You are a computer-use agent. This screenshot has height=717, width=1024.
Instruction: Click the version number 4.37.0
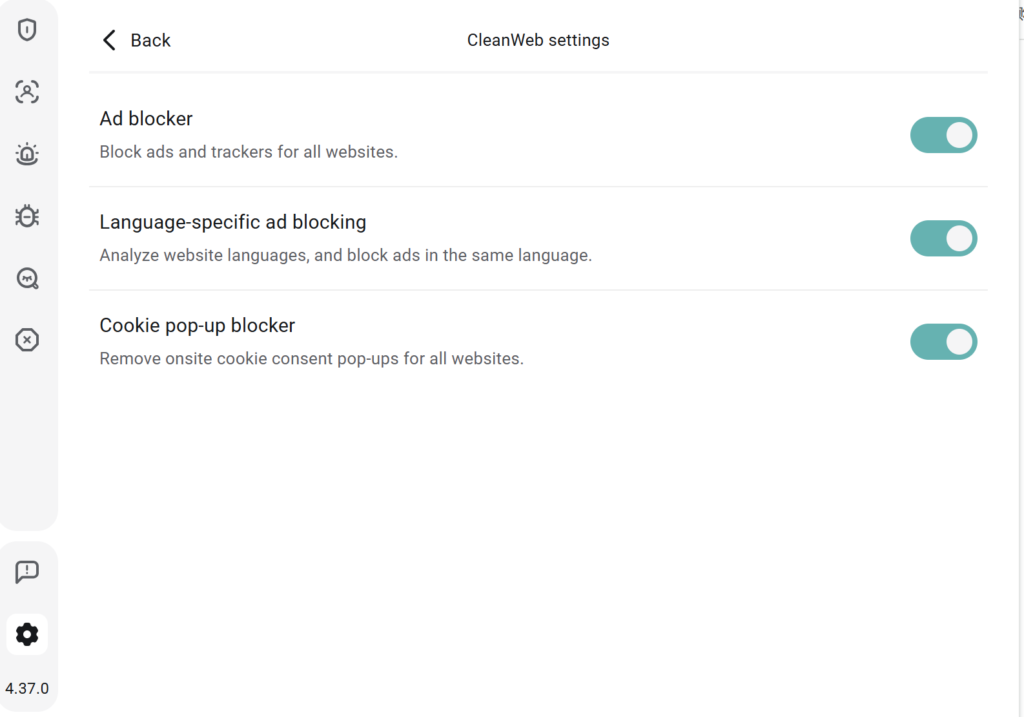click(27, 688)
